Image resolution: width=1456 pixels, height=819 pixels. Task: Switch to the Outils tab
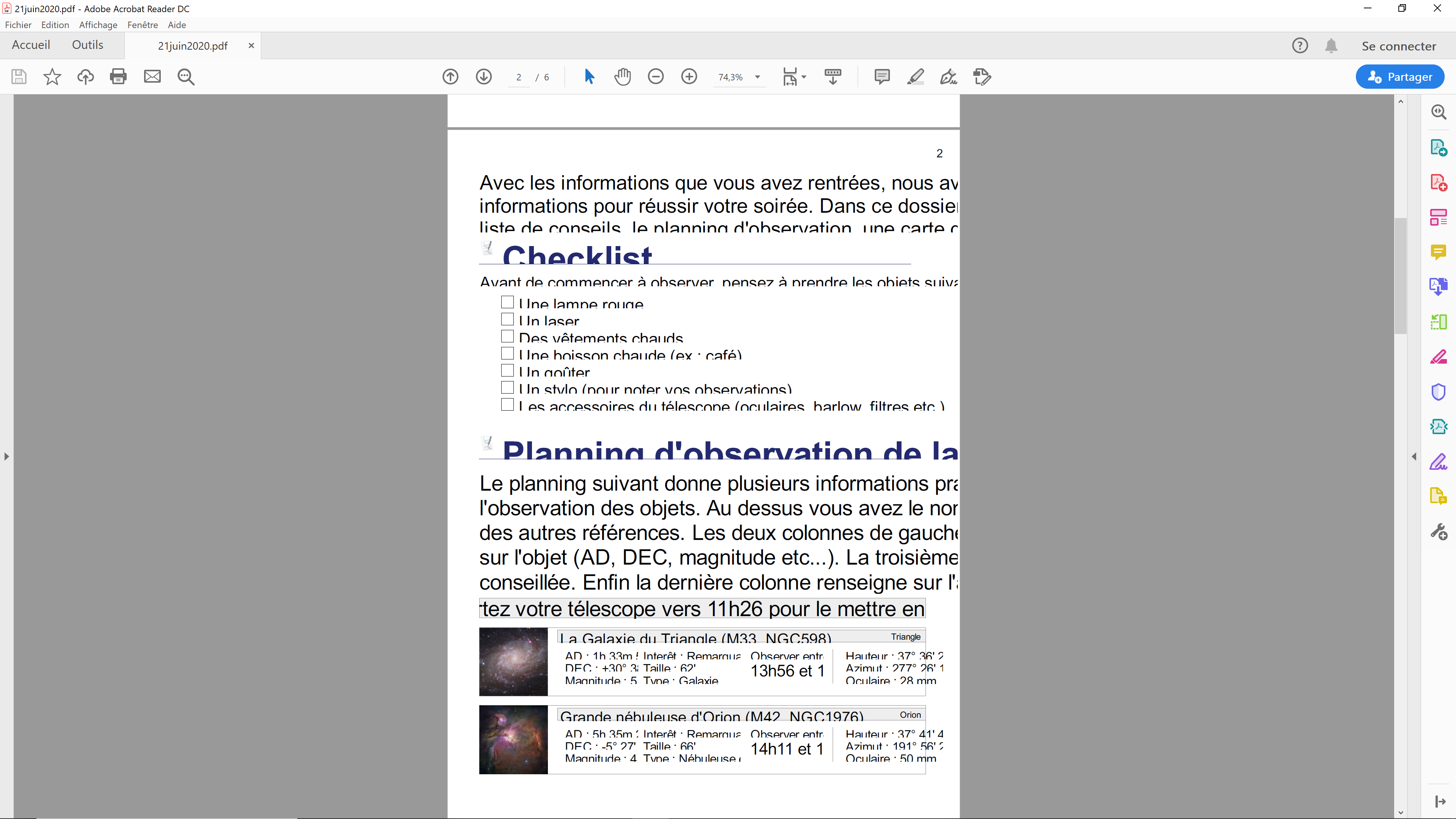click(x=88, y=45)
